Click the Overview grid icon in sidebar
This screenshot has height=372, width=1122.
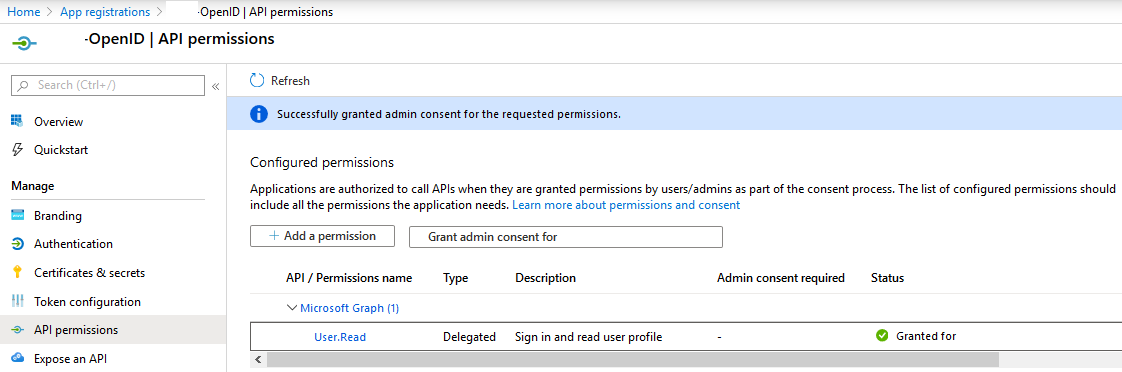(x=18, y=121)
